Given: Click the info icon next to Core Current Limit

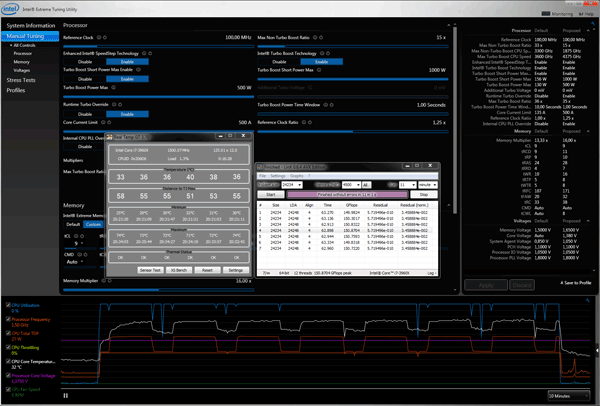Looking at the screenshot, I should [103, 122].
